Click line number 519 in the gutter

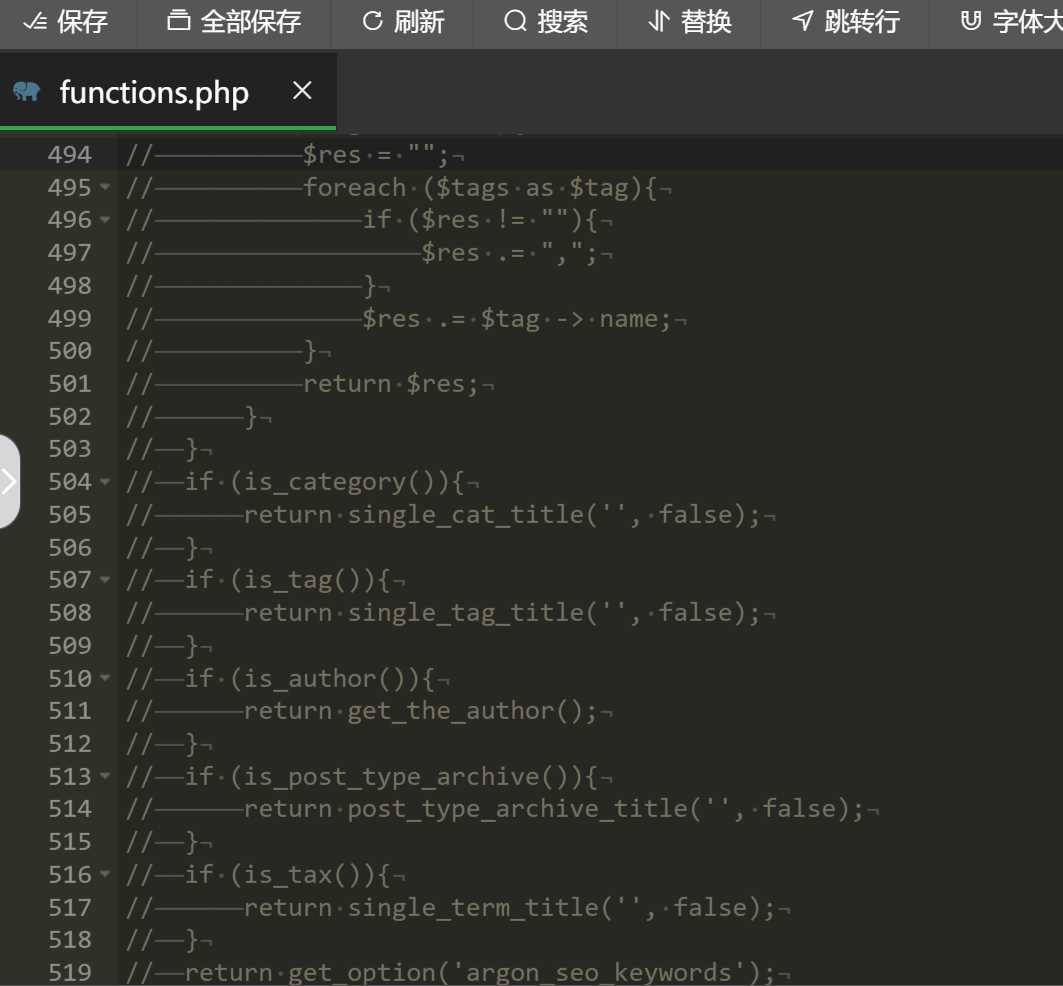(x=69, y=972)
